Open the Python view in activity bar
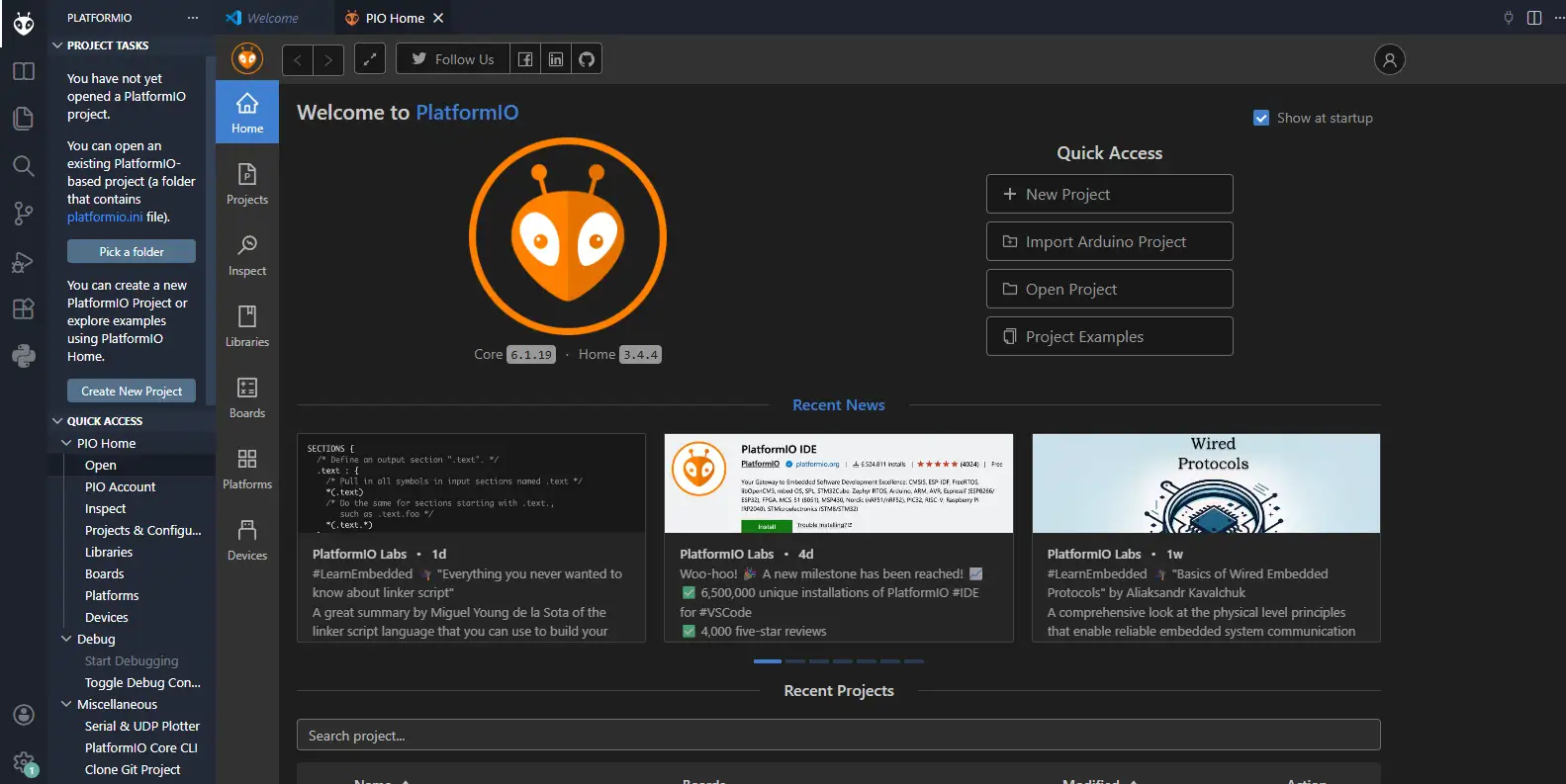1566x784 pixels. [24, 356]
